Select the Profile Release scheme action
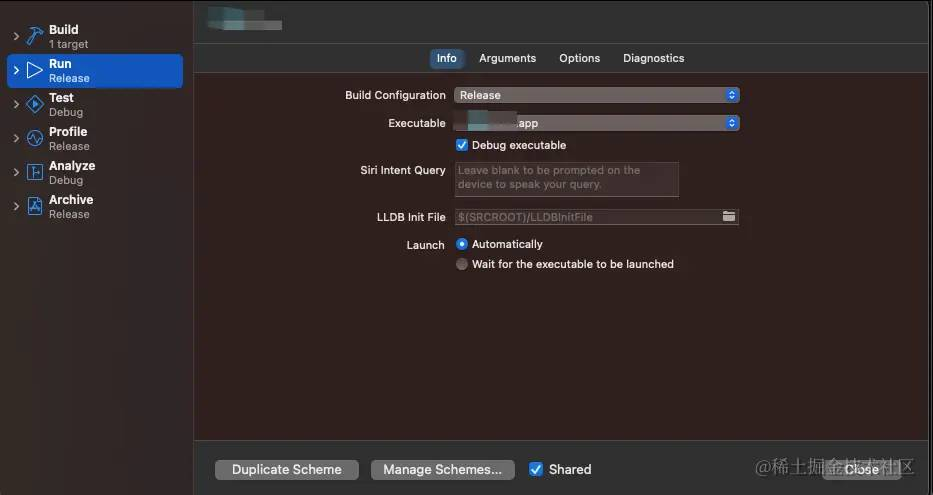 [x=95, y=139]
